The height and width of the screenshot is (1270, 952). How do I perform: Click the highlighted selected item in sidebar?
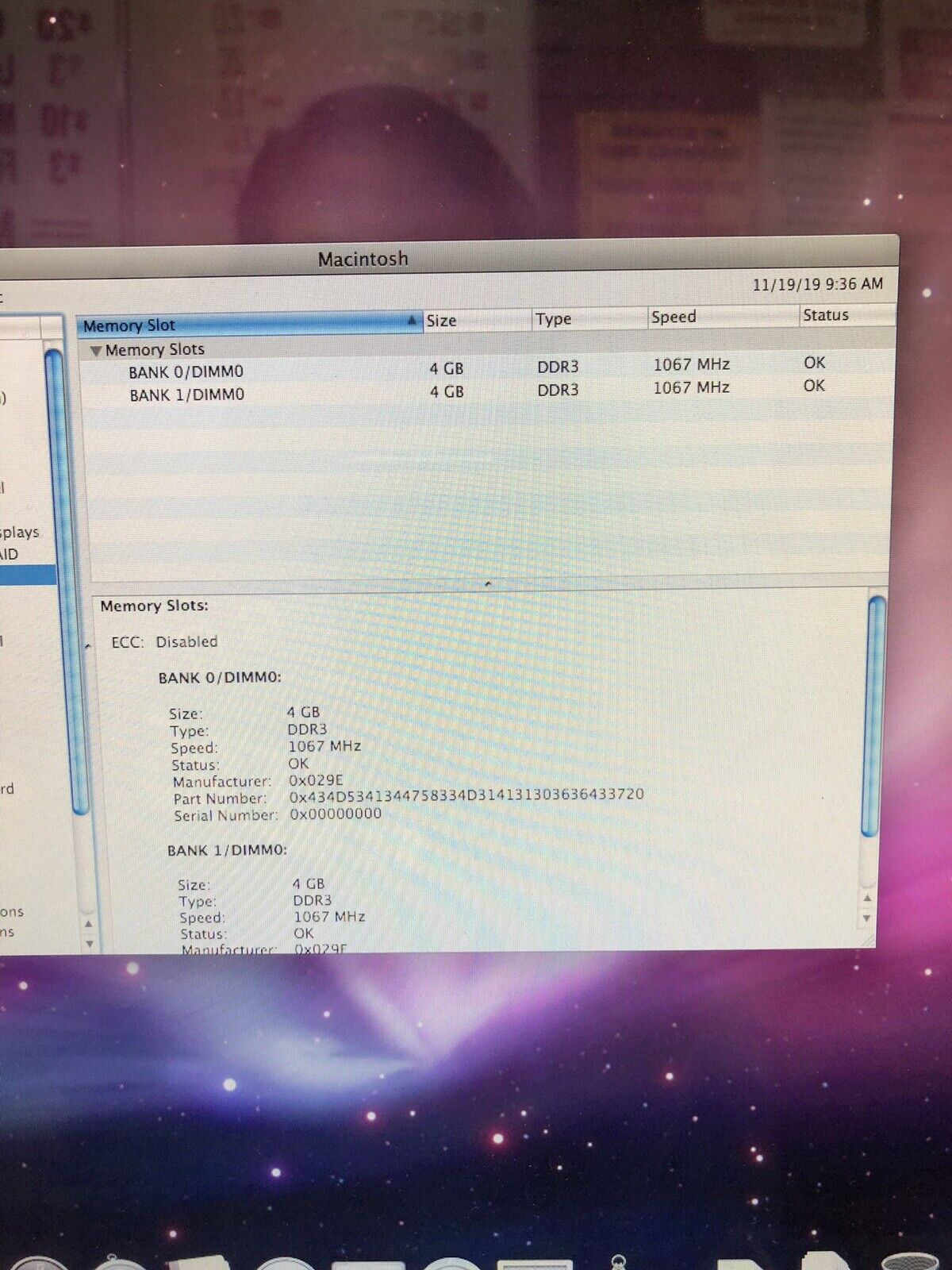[x=28, y=575]
